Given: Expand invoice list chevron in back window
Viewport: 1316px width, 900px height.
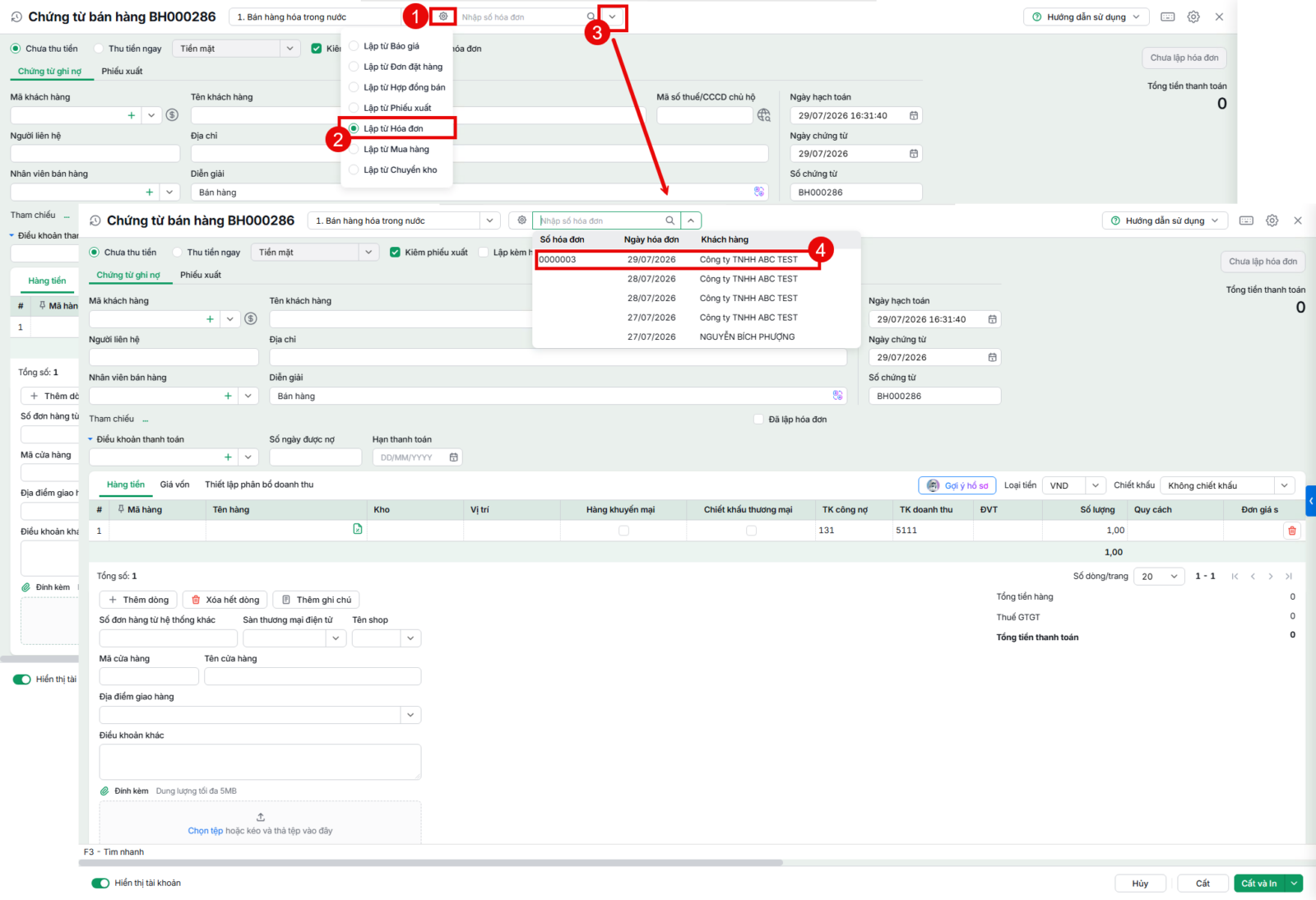Looking at the screenshot, I should point(612,16).
